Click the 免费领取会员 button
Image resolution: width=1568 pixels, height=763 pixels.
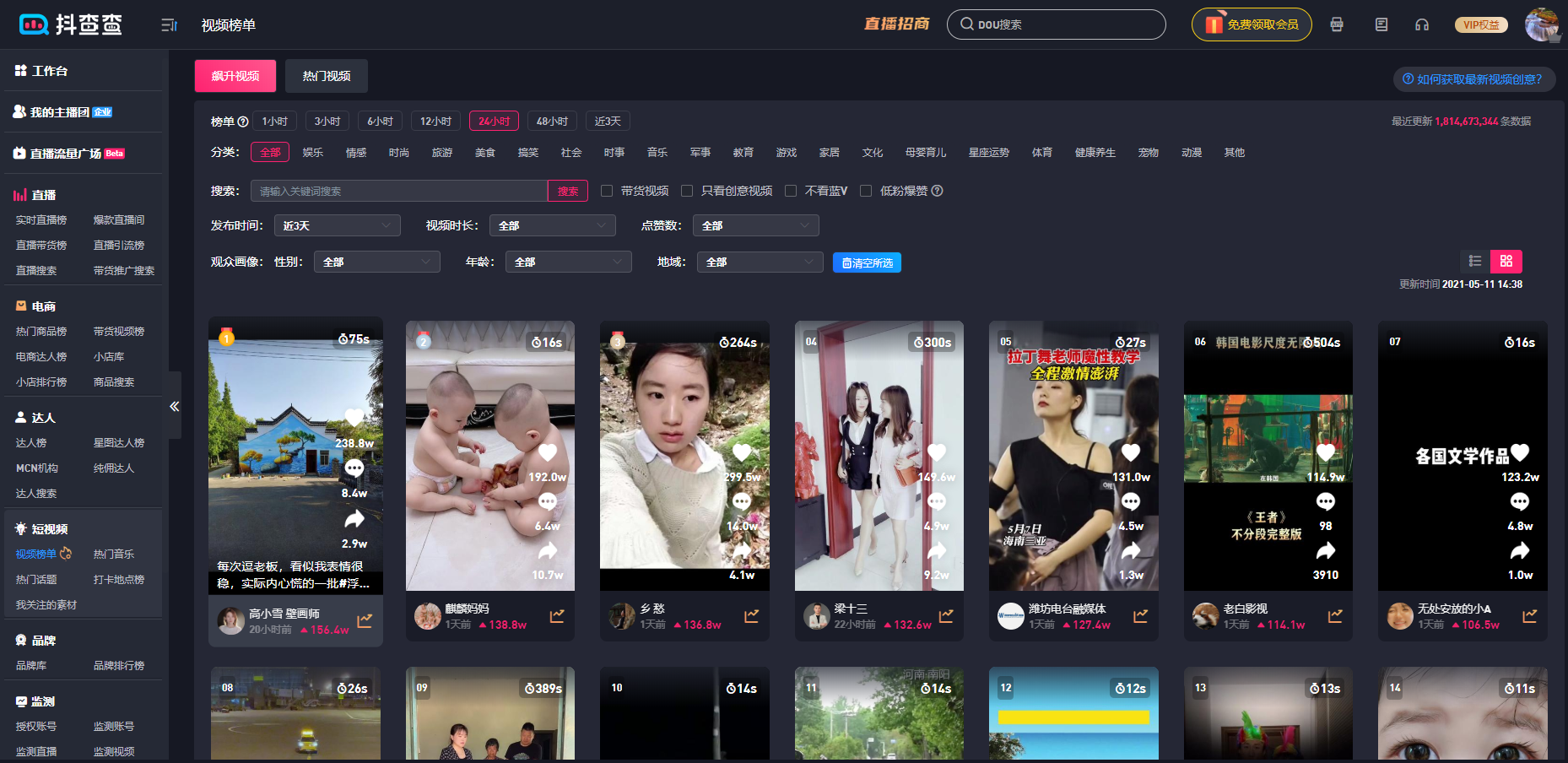click(x=1252, y=24)
